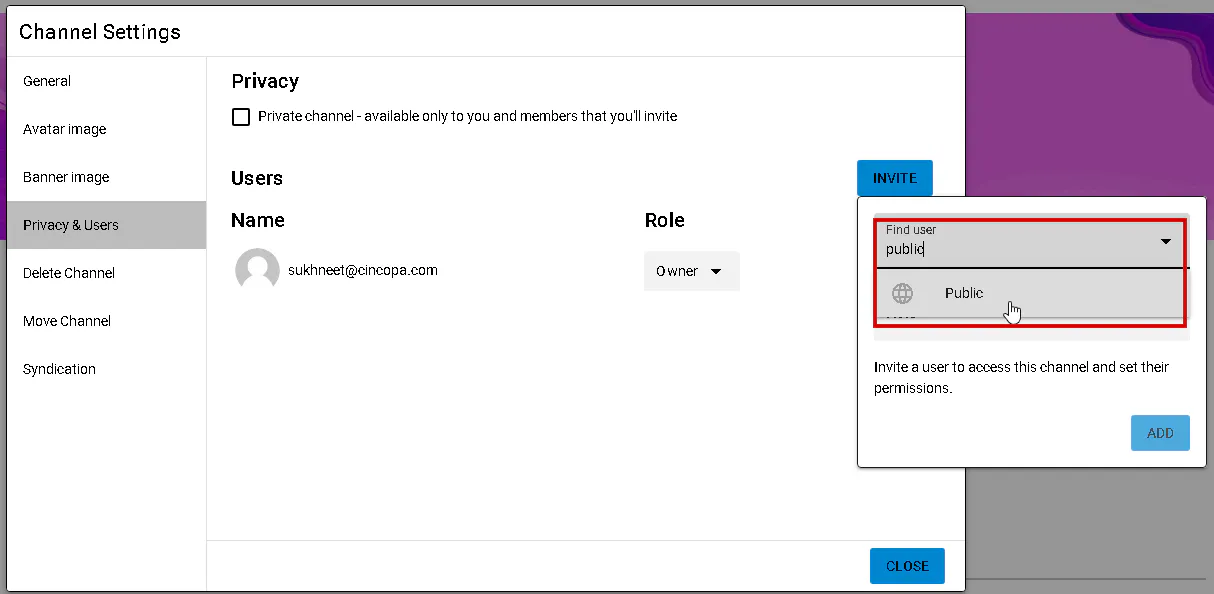
Task: Open the General settings tab
Action: pyautogui.click(x=106, y=81)
